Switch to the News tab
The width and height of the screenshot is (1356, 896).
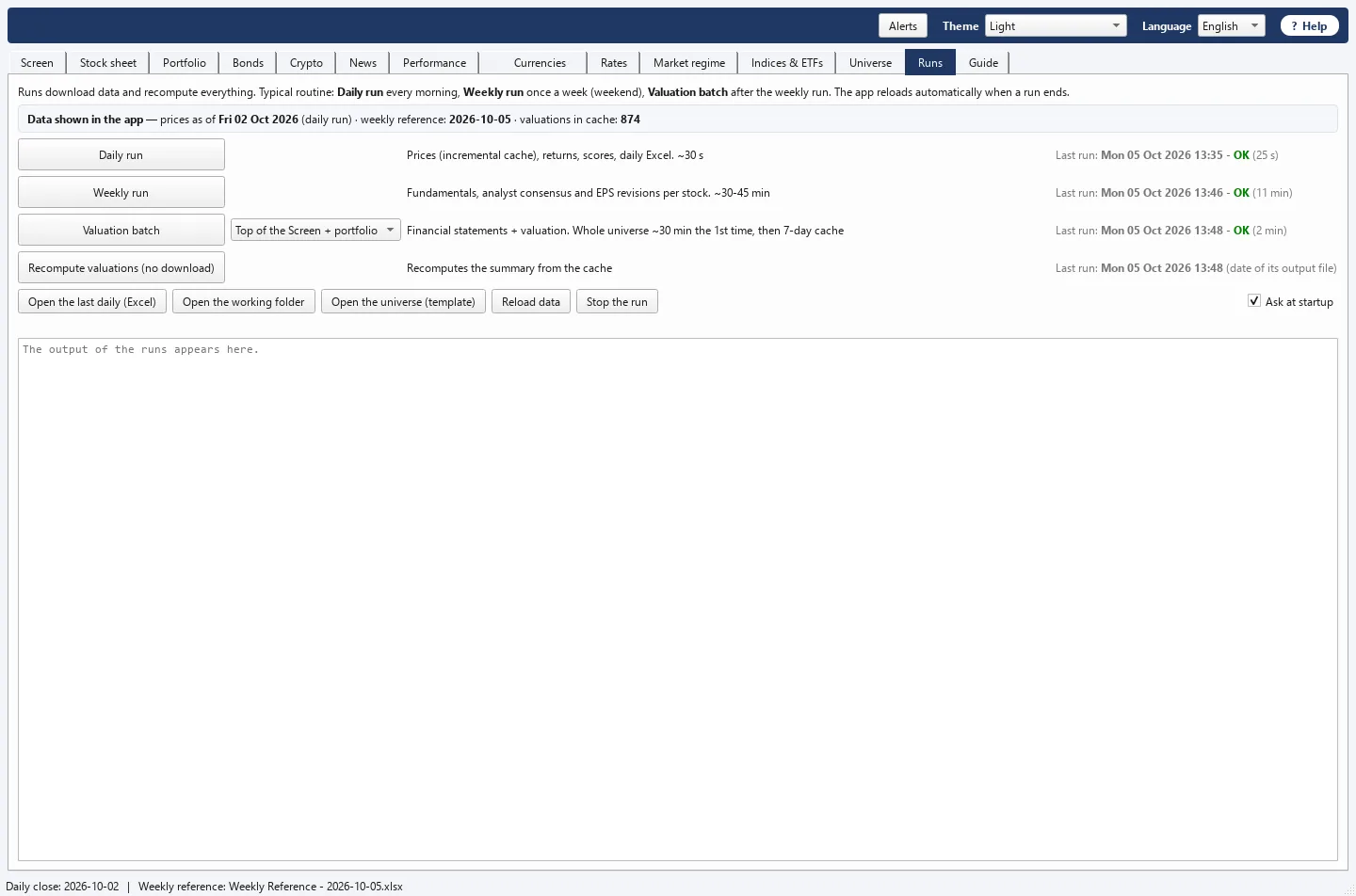pos(363,63)
